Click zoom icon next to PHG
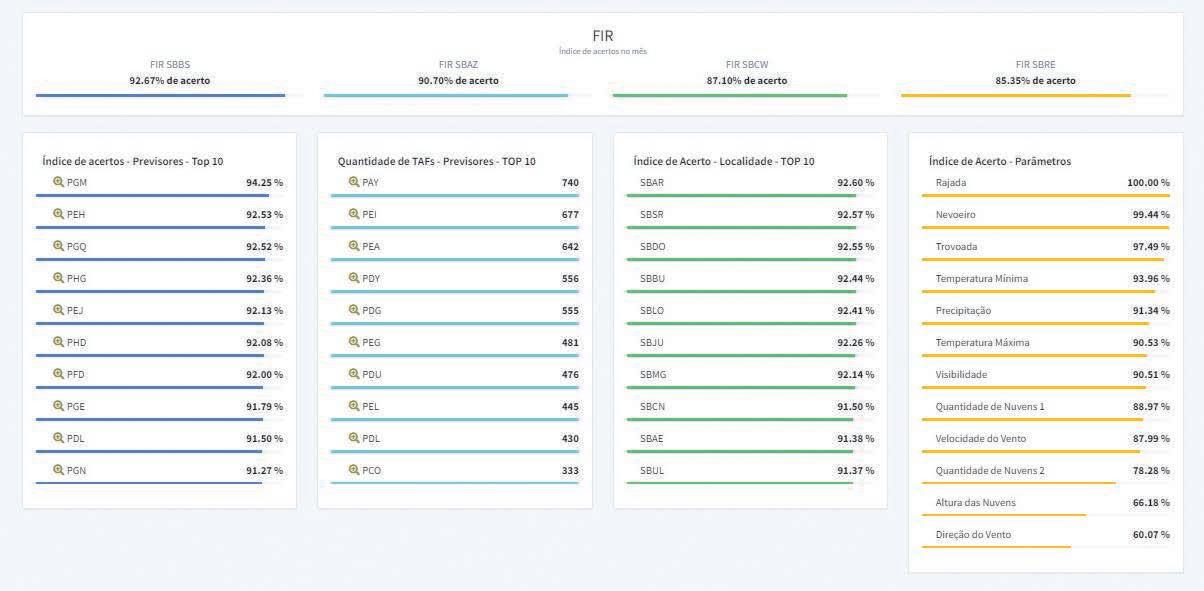Screen dimensions: 1204x591 point(58,279)
